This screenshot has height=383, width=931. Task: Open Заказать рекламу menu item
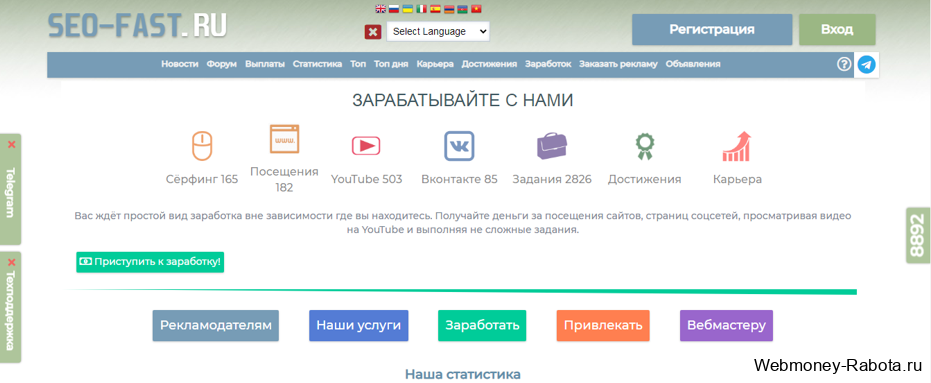click(x=619, y=64)
